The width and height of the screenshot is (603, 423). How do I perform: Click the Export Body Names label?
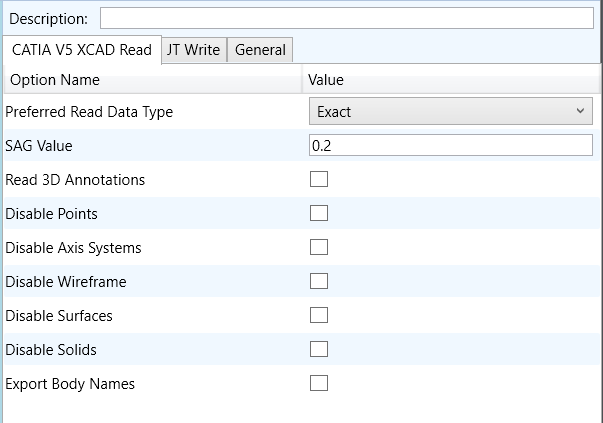pyautogui.click(x=70, y=384)
